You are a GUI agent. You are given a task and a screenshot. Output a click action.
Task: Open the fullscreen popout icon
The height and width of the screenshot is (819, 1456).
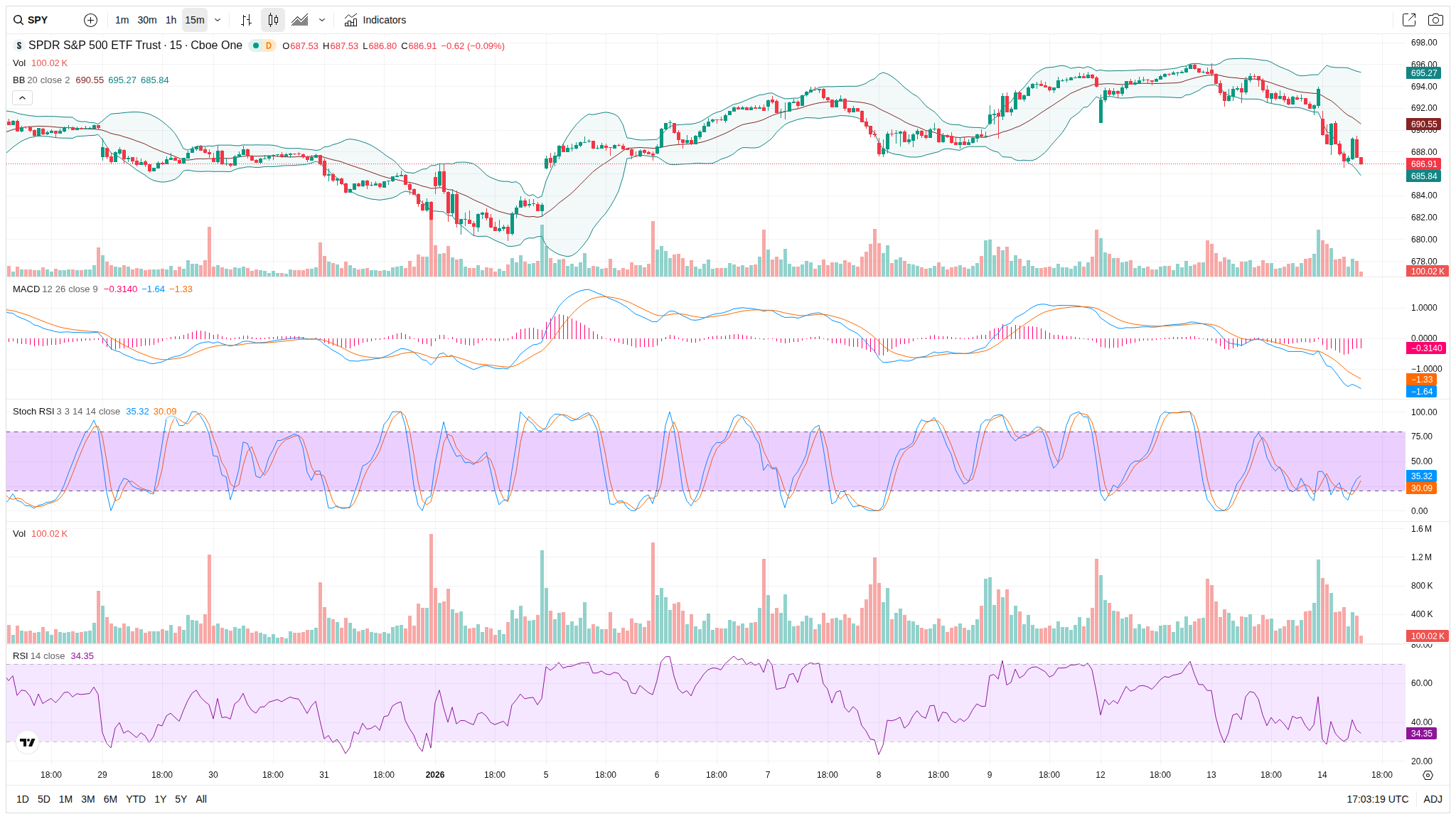point(1408,20)
